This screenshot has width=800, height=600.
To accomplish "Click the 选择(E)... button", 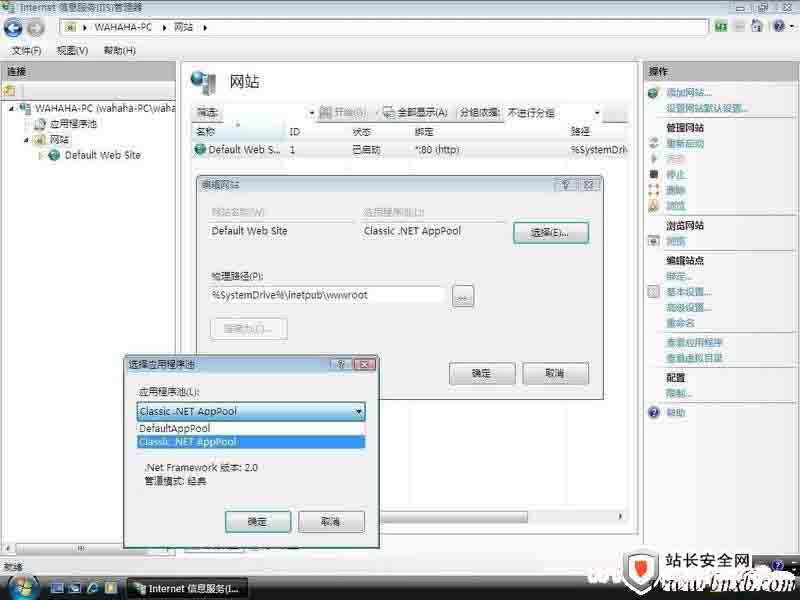I will tap(550, 232).
